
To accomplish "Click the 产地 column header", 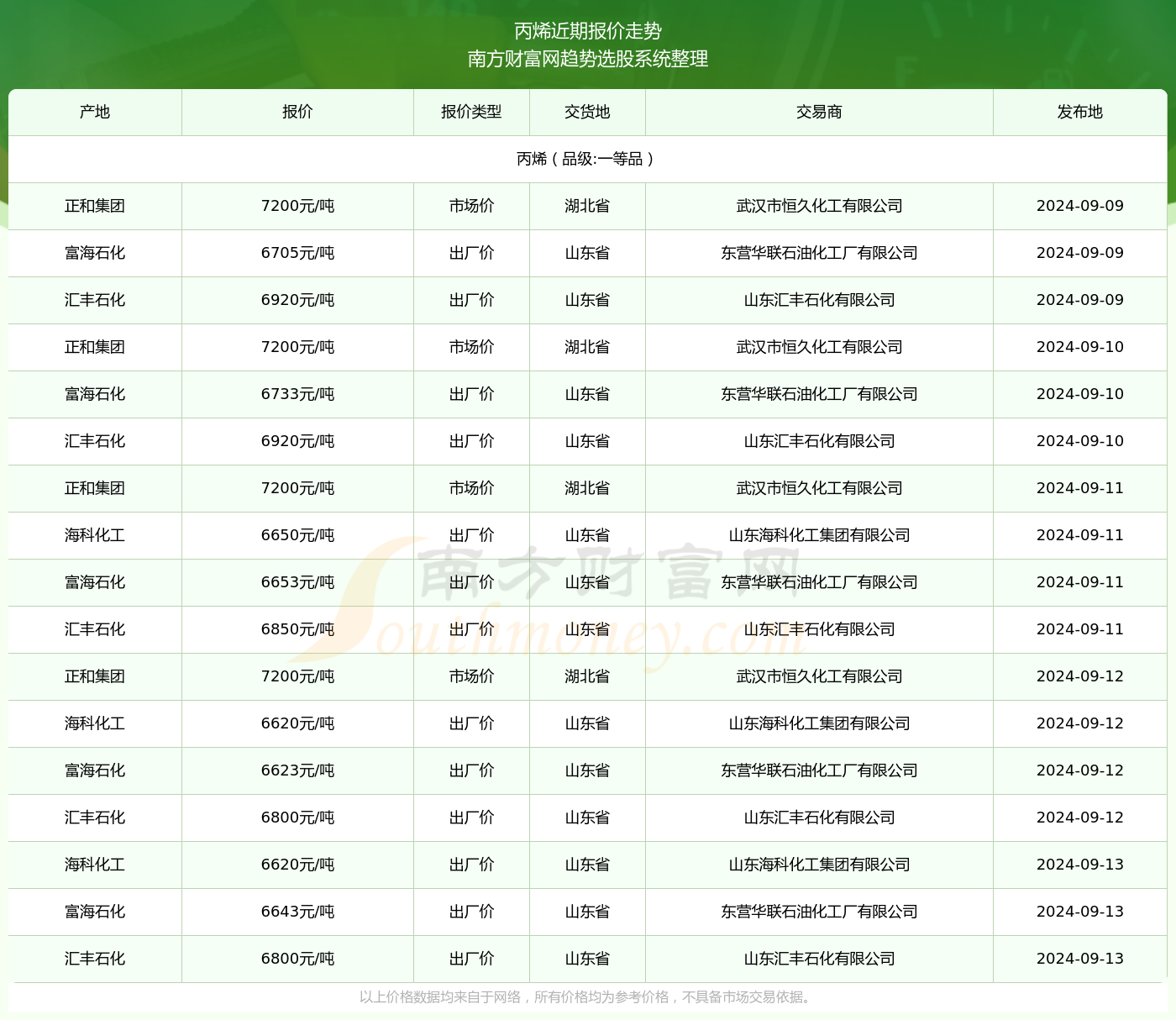I will pos(95,112).
